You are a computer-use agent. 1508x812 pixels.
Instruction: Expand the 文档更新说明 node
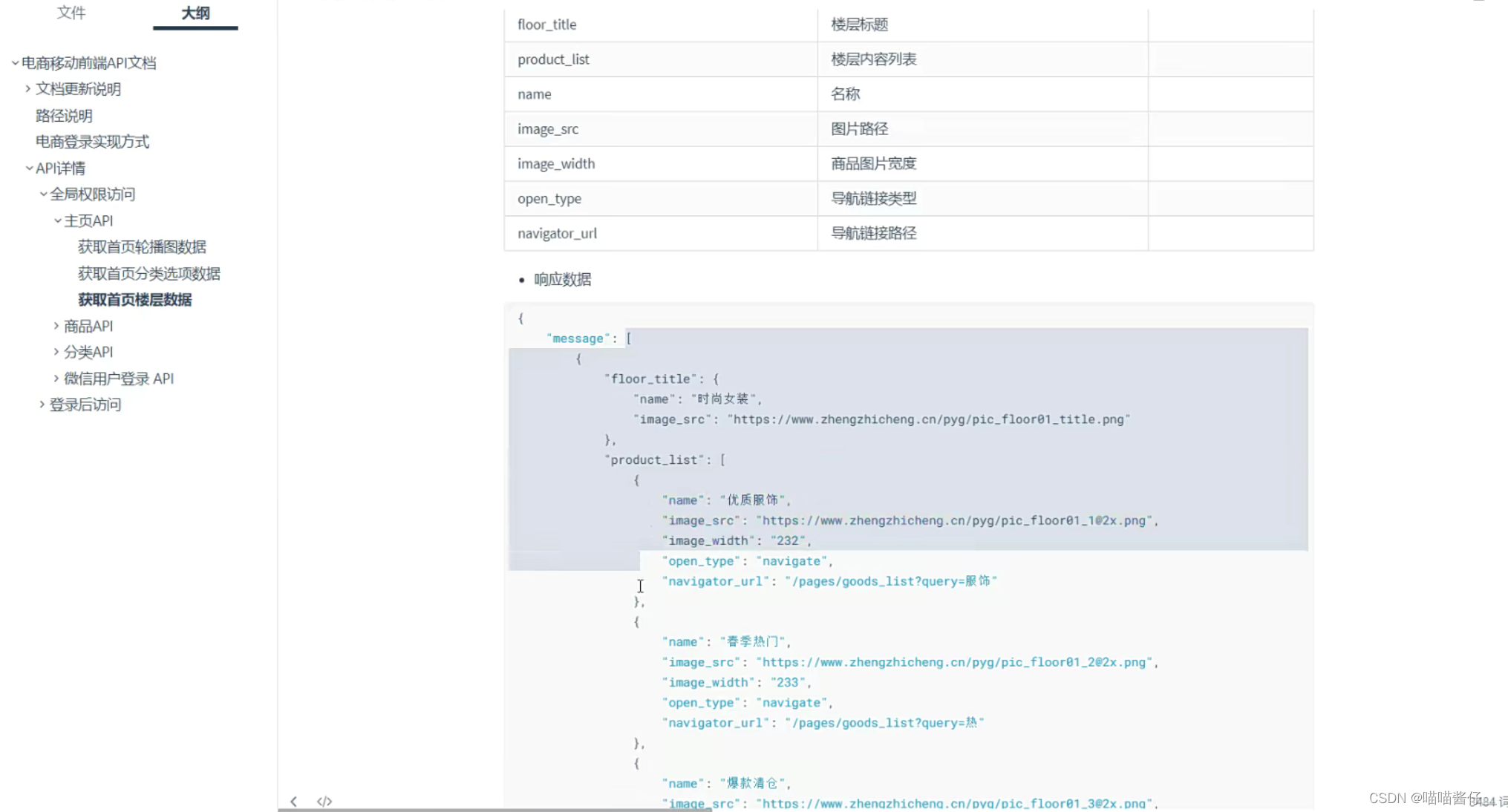pos(27,89)
